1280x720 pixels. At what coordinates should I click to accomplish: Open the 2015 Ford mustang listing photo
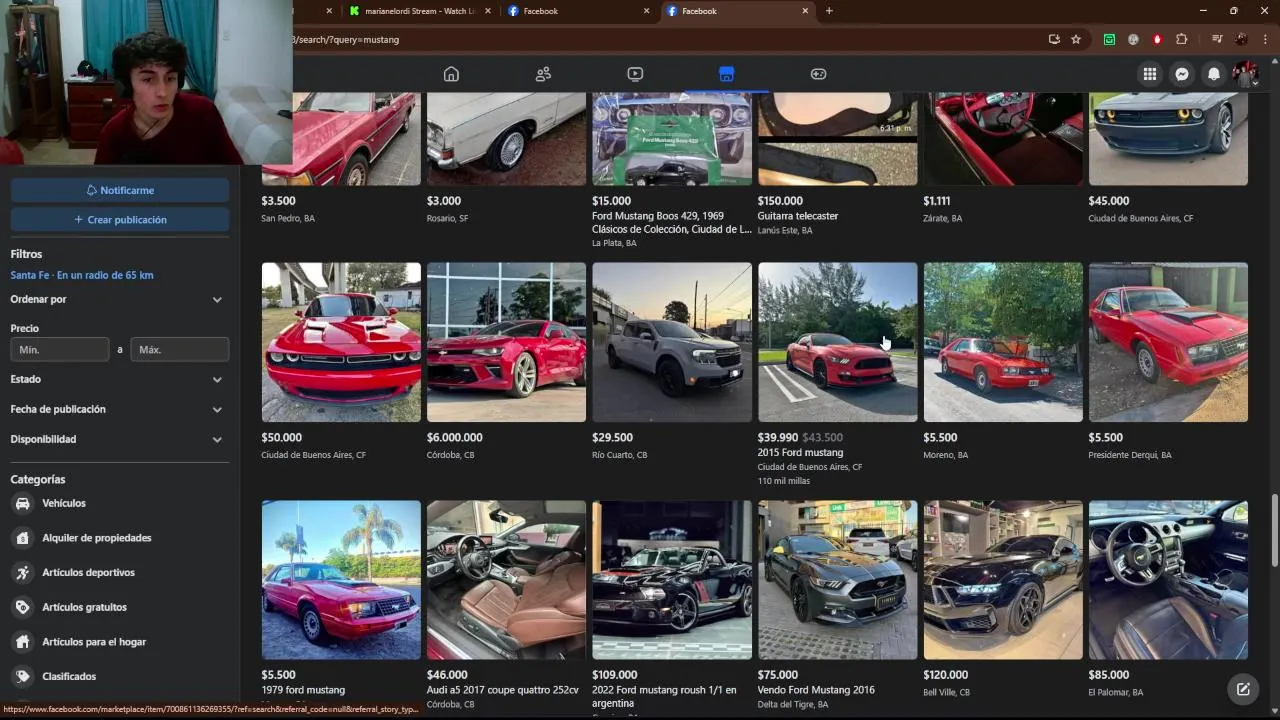837,342
